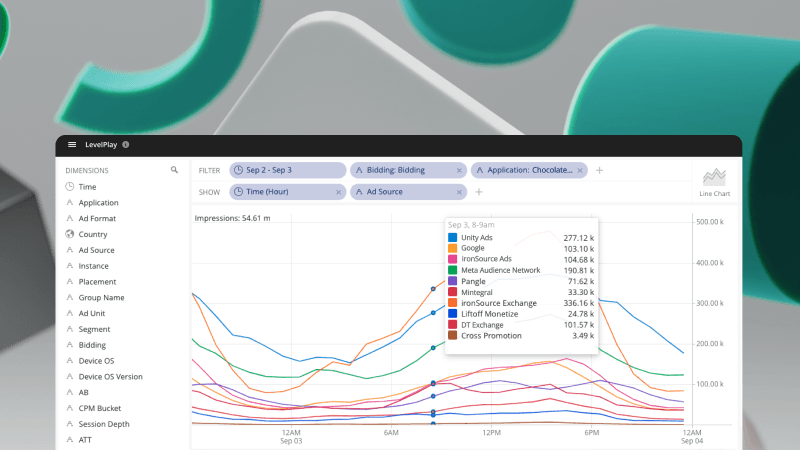The image size is (800, 450).
Task: Open the Time (Hour) breakdown selector
Action: point(282,192)
